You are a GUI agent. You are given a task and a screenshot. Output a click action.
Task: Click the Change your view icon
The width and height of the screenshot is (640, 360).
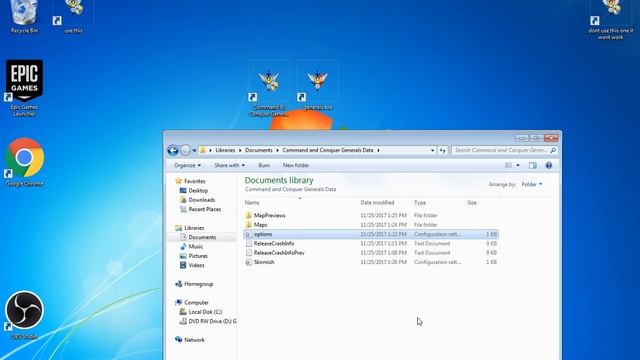pyautogui.click(x=508, y=165)
